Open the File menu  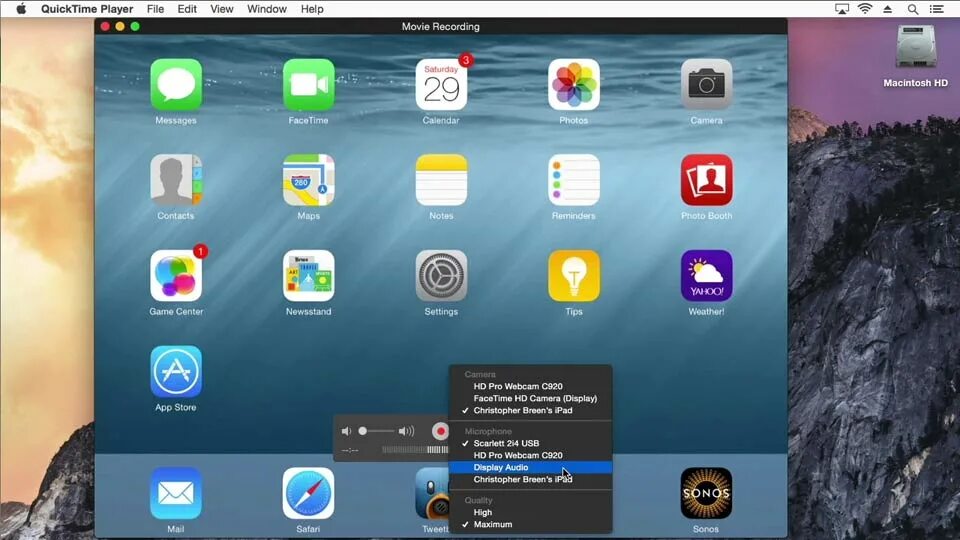pyautogui.click(x=156, y=9)
